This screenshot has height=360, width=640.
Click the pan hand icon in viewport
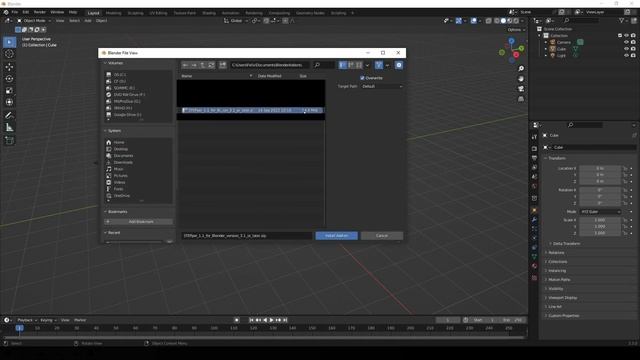pyautogui.click(x=521, y=79)
